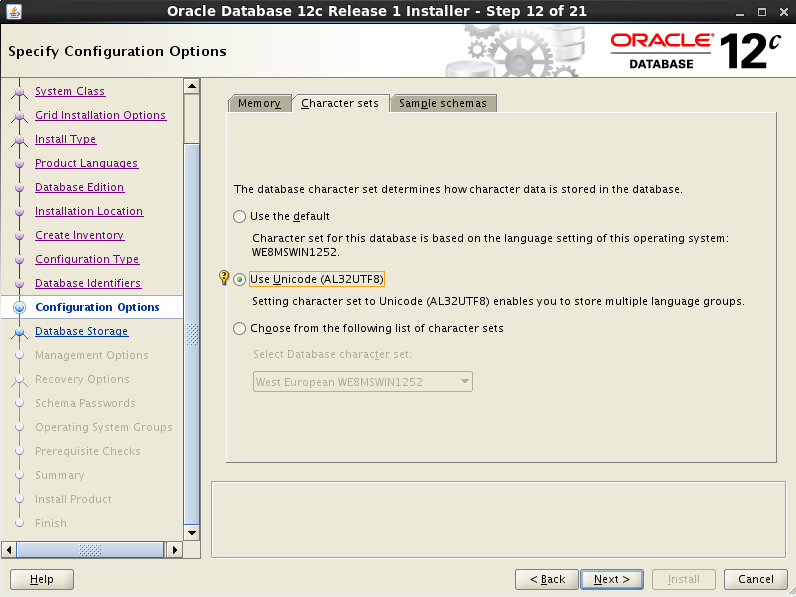Click the Finish step text
The width and height of the screenshot is (796, 597).
(x=51, y=523)
